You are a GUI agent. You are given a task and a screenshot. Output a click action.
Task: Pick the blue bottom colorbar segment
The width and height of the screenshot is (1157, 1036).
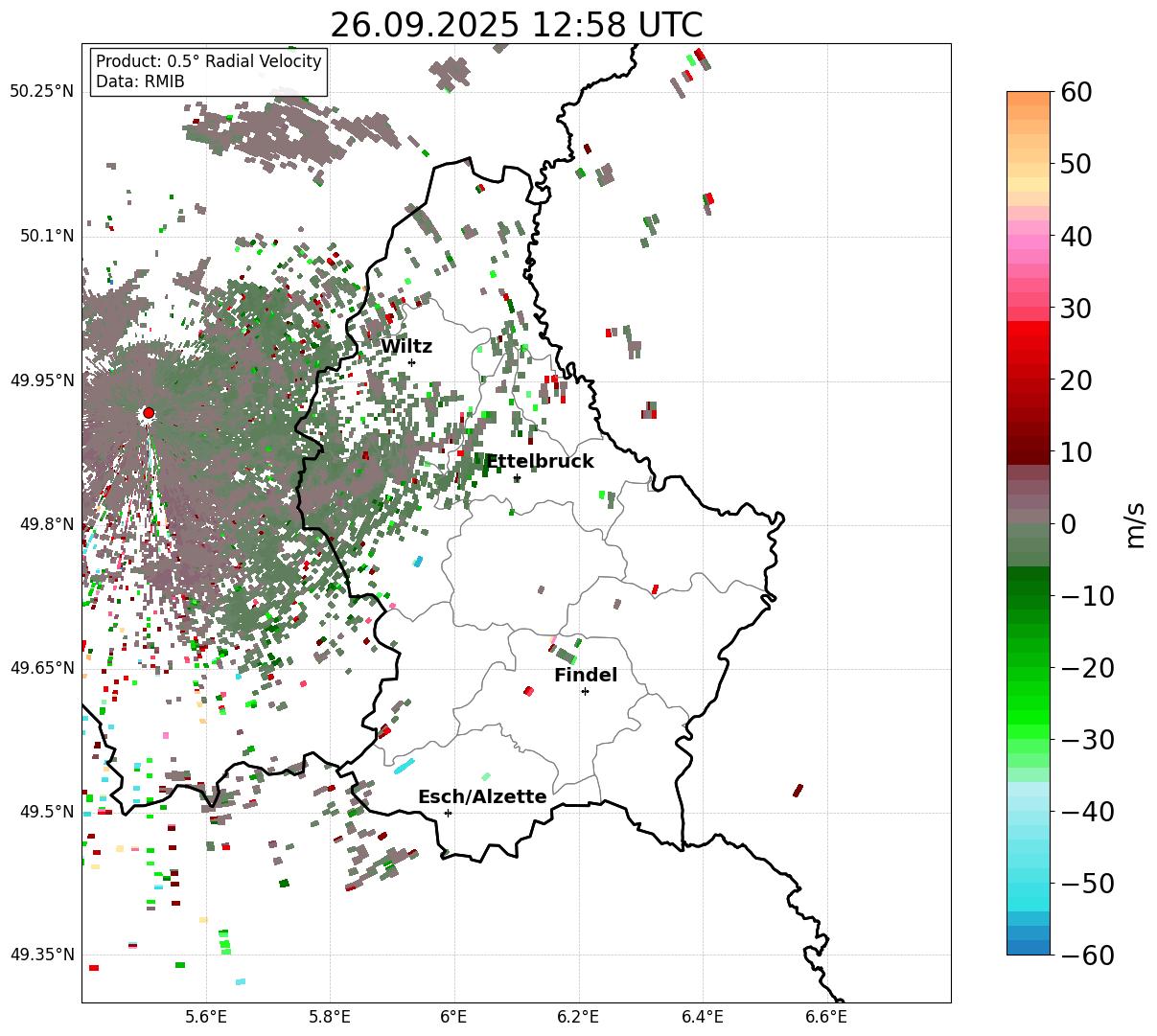pyautogui.click(x=1029, y=947)
